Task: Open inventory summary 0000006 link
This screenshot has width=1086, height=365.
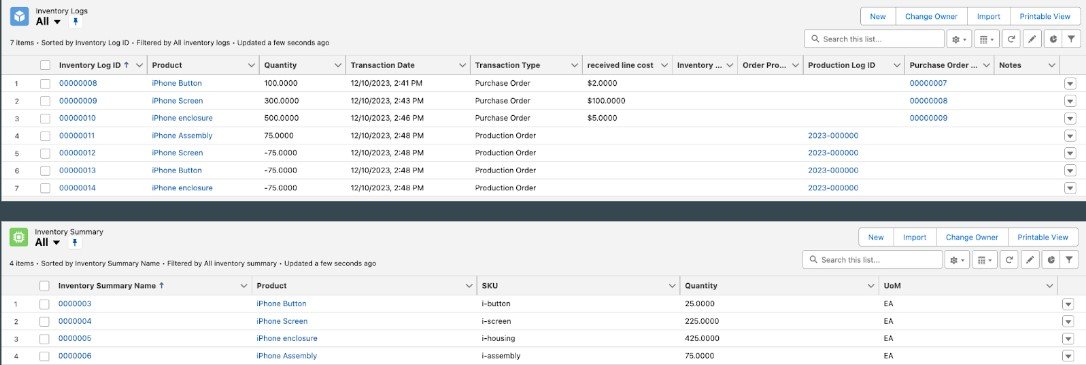Action: point(75,356)
